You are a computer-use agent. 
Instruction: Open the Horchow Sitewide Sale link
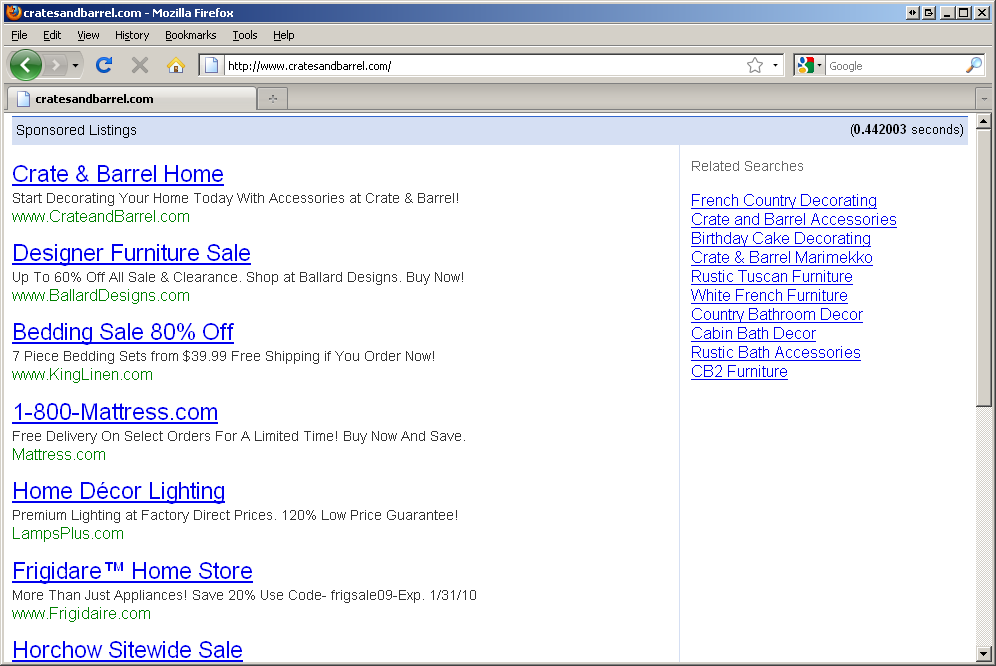tap(127, 650)
